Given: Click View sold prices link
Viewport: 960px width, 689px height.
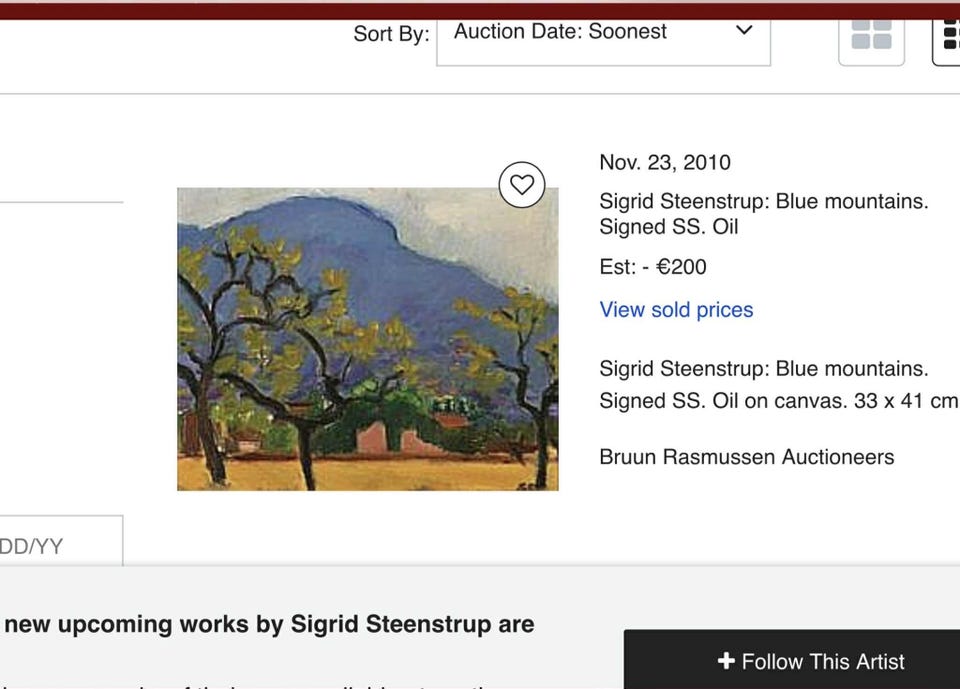Looking at the screenshot, I should (676, 310).
